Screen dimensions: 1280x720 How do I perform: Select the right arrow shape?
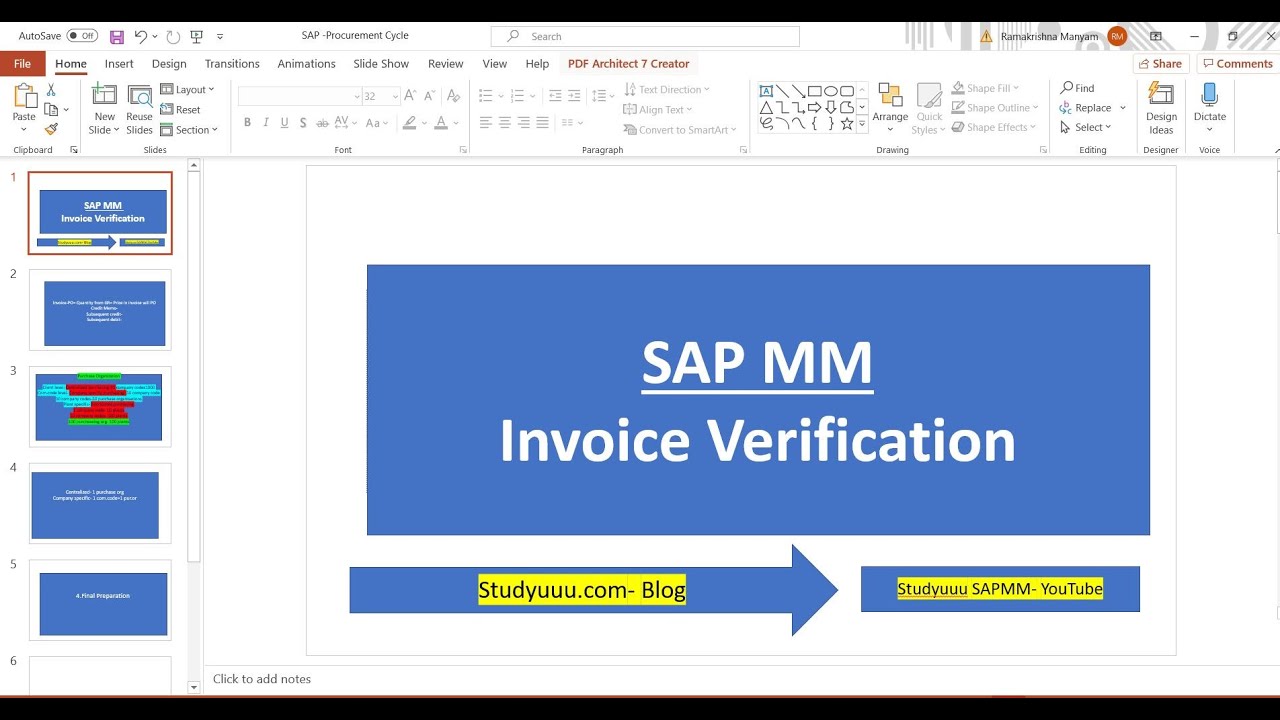815,108
